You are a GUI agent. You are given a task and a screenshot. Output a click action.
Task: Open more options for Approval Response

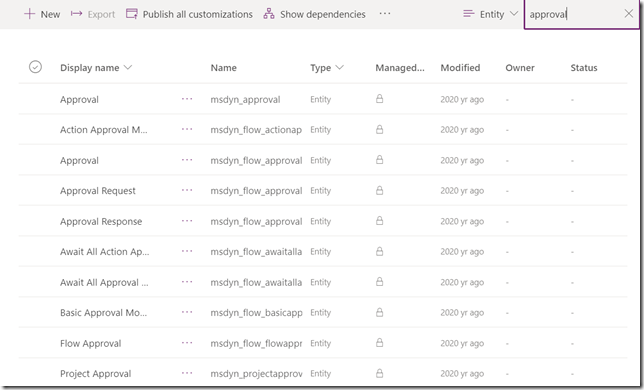click(187, 221)
